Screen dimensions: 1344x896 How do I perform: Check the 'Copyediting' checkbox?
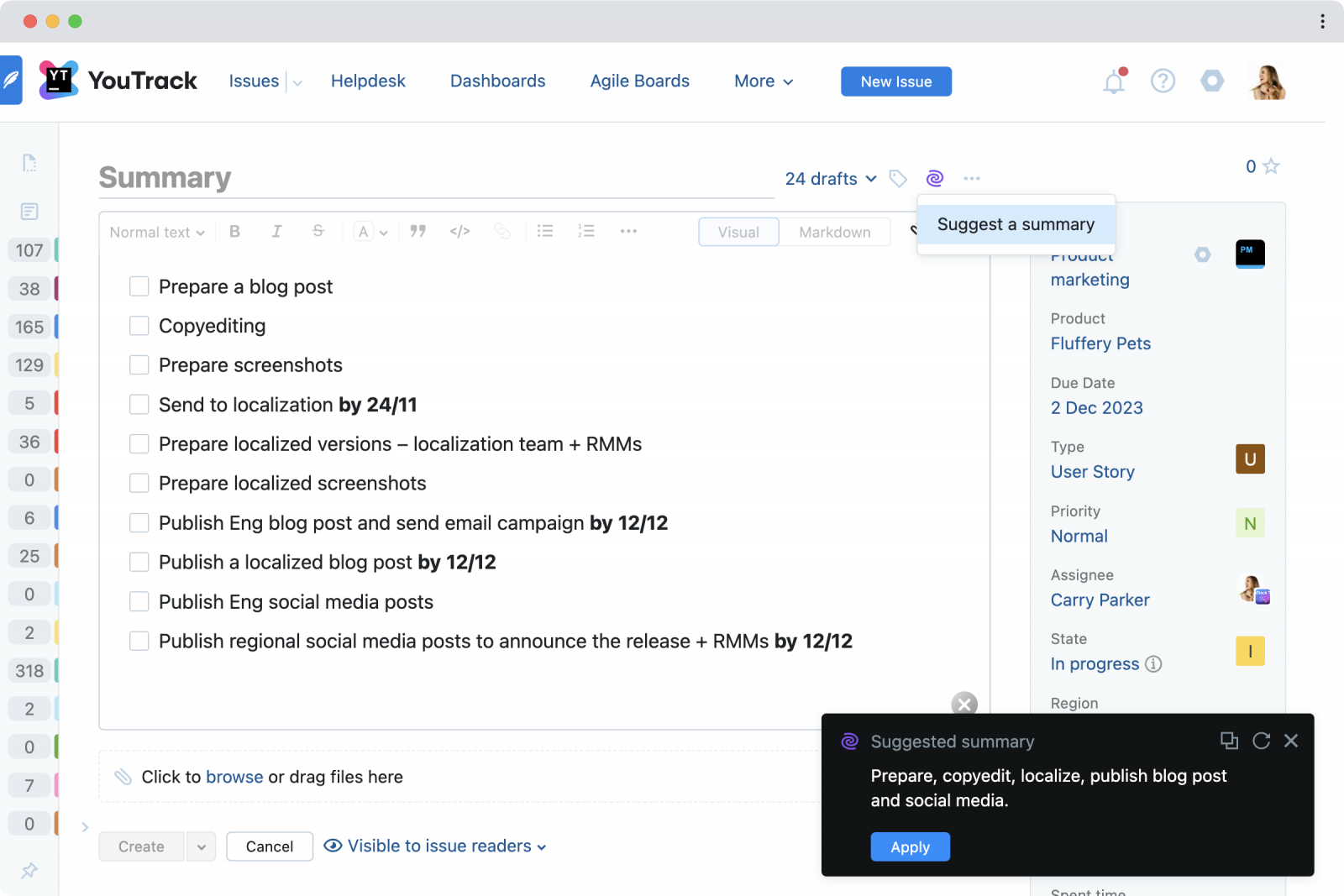click(139, 326)
